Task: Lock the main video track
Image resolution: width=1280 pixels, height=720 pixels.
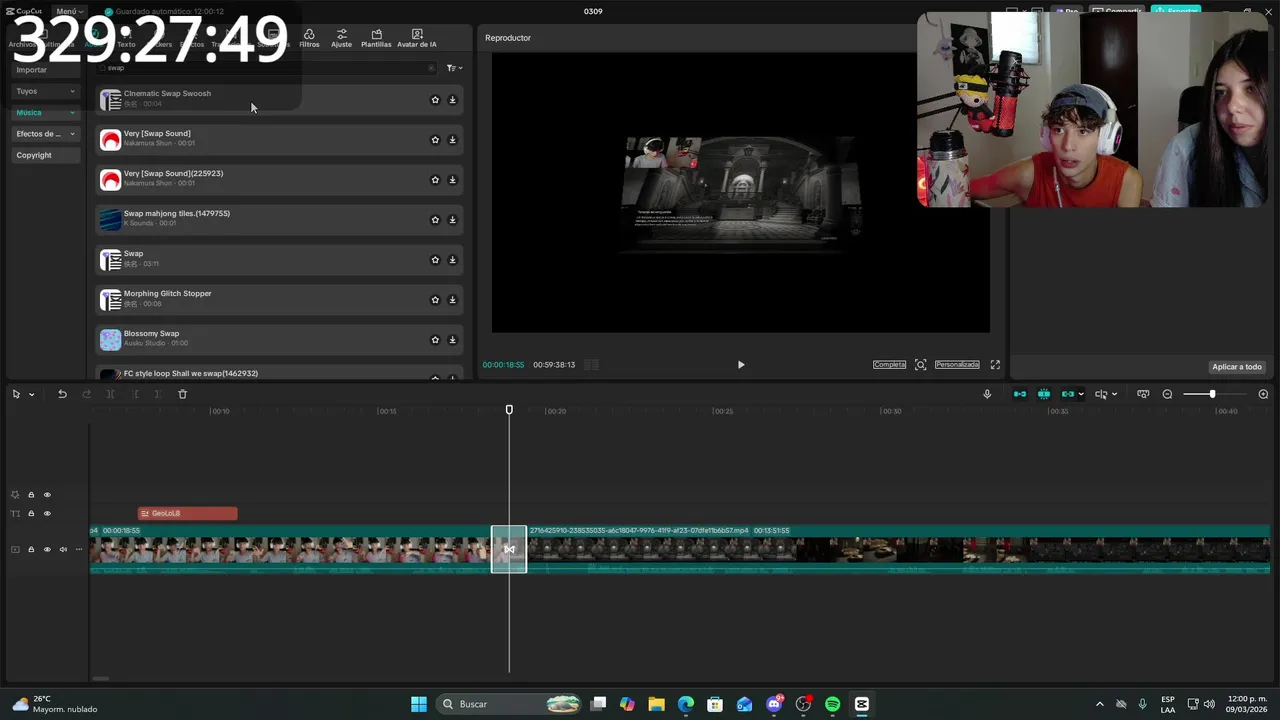Action: [31, 550]
